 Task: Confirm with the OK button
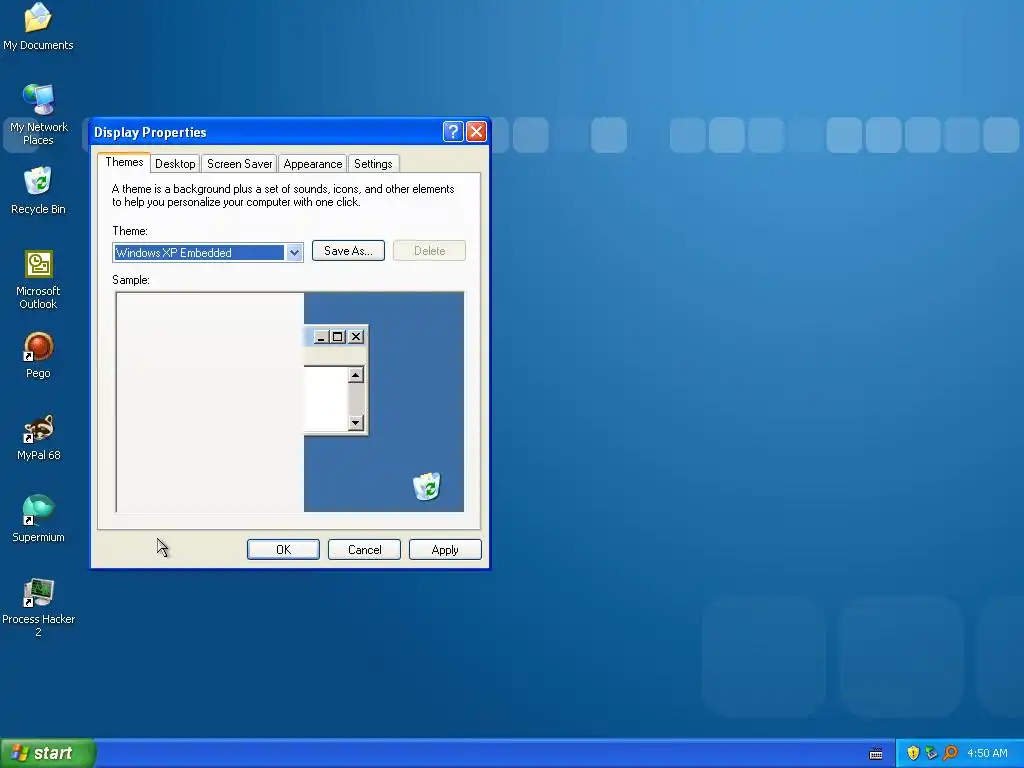283,550
